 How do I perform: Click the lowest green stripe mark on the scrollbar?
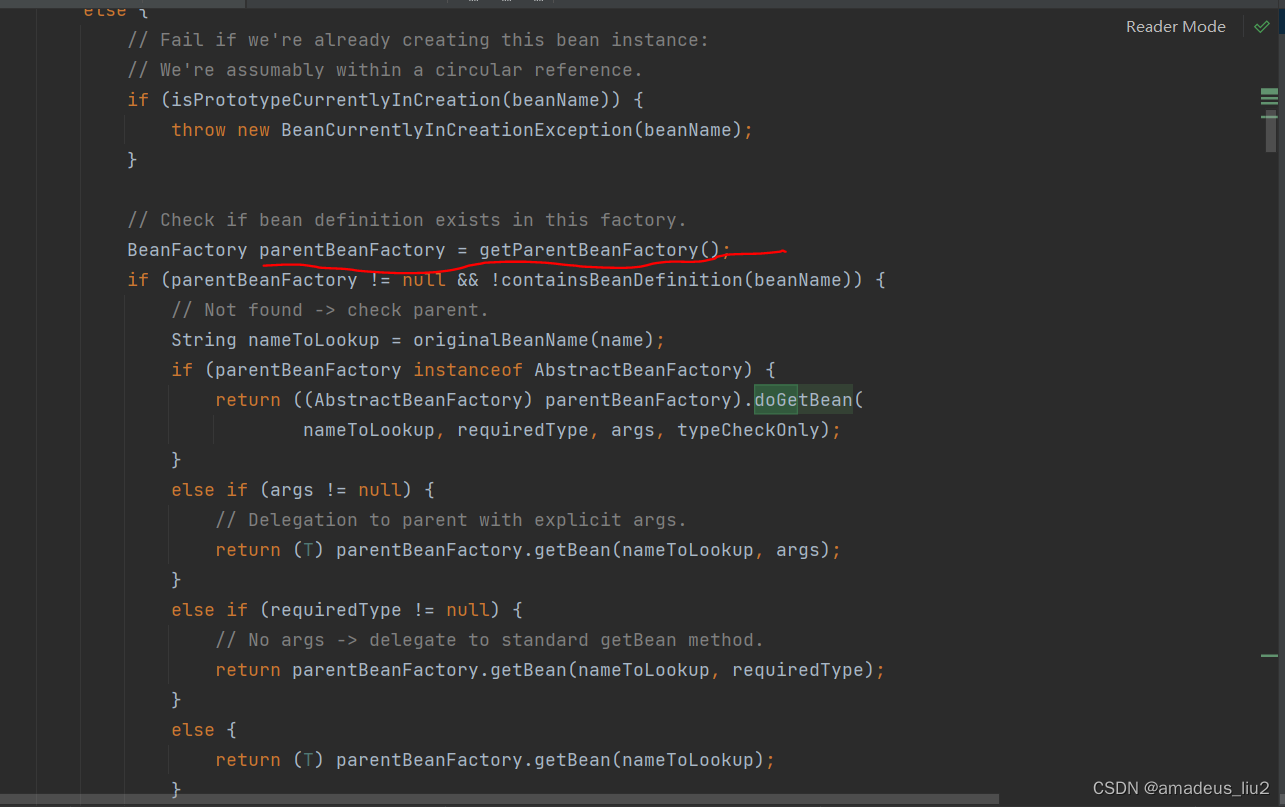[1270, 656]
